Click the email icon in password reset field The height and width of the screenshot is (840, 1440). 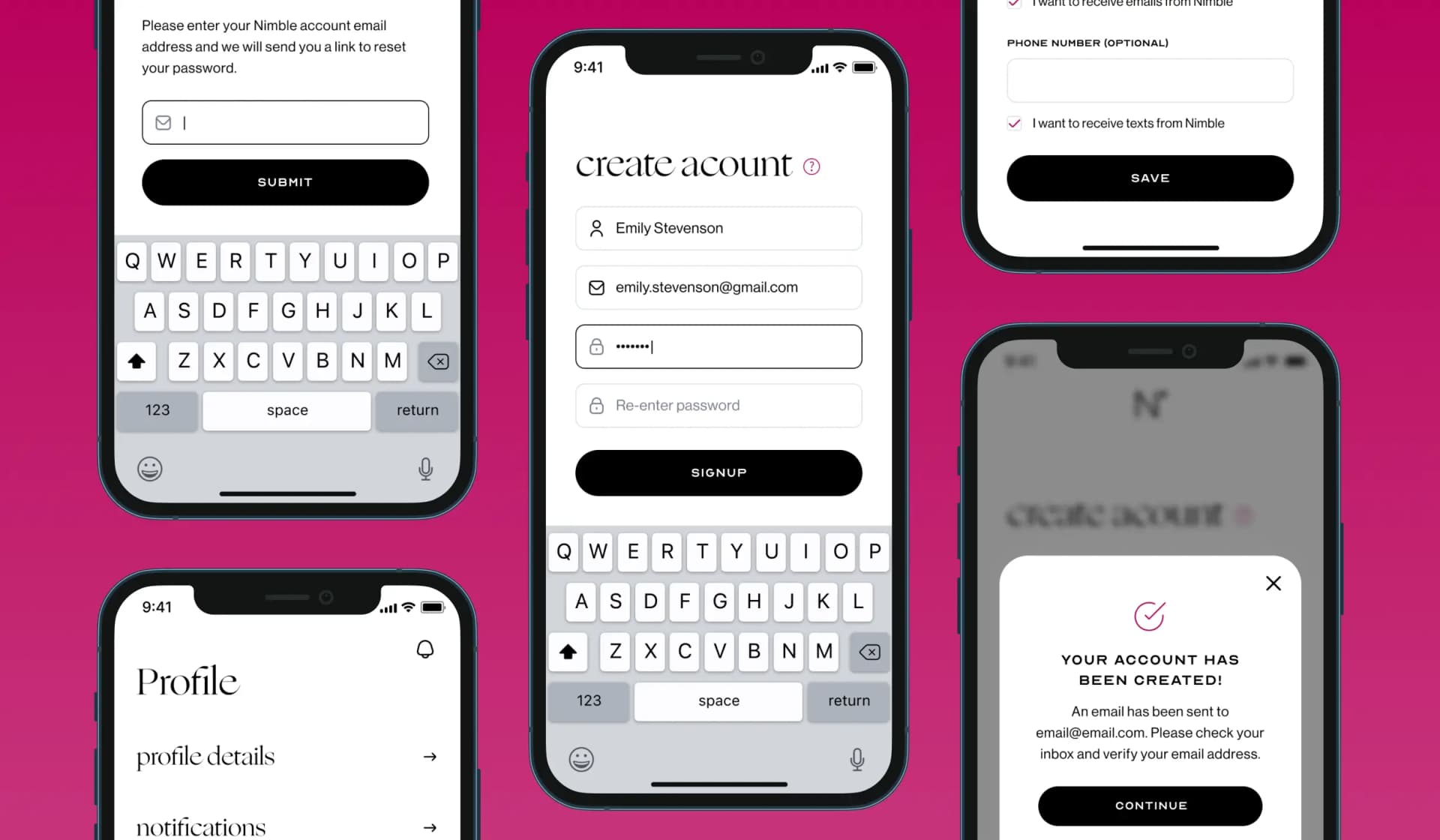coord(163,122)
